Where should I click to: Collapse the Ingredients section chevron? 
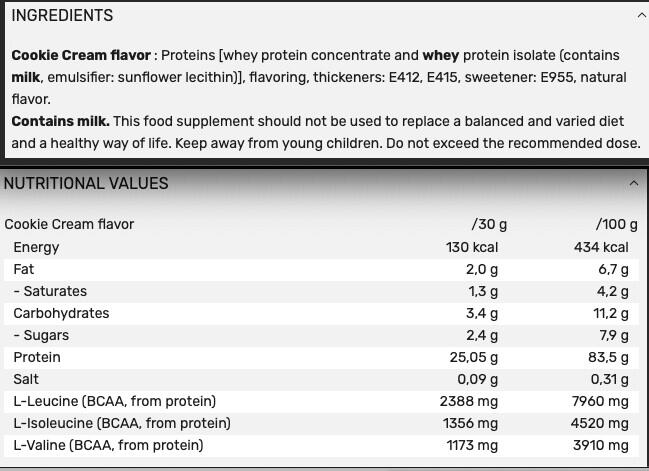(641, 15)
